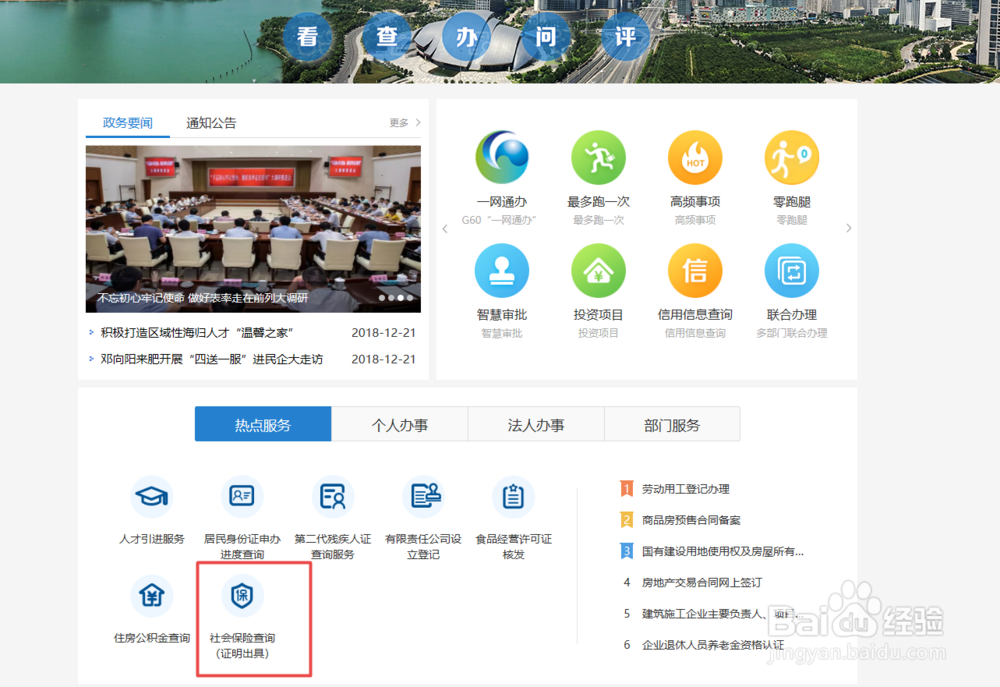
Task: Click 社会保险查询(证明出具) label text
Action: point(242,646)
